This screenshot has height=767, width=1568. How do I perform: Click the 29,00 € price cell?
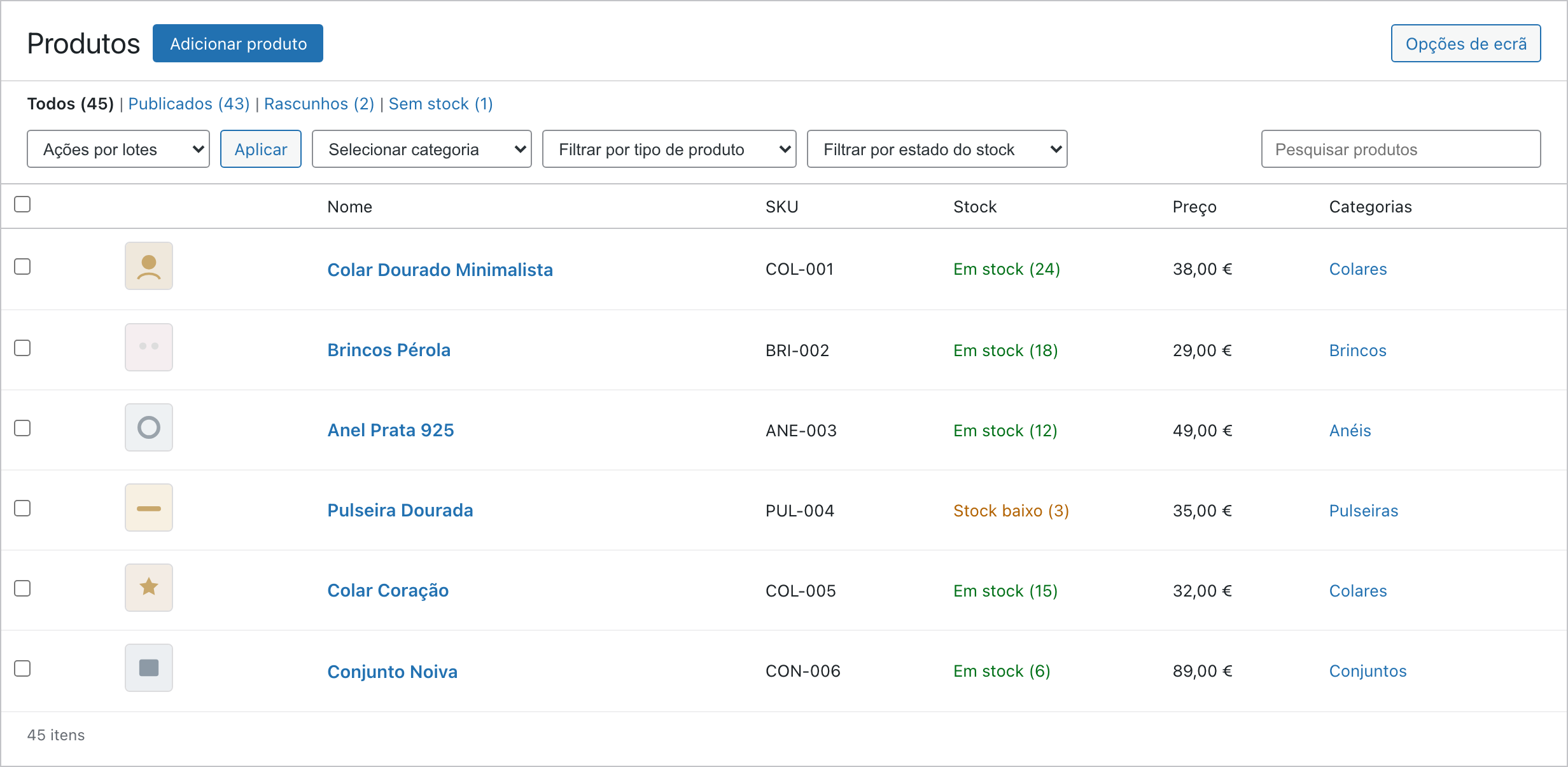(1203, 350)
